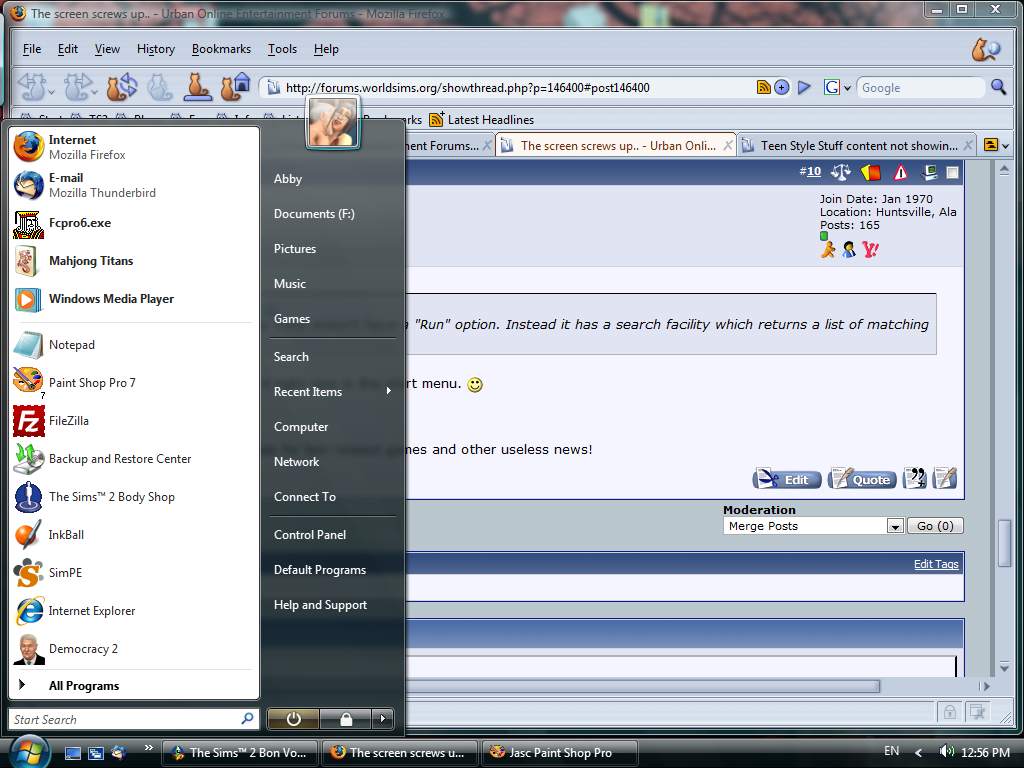The height and width of the screenshot is (768, 1024).
Task: Open the History menu
Action: tap(155, 49)
